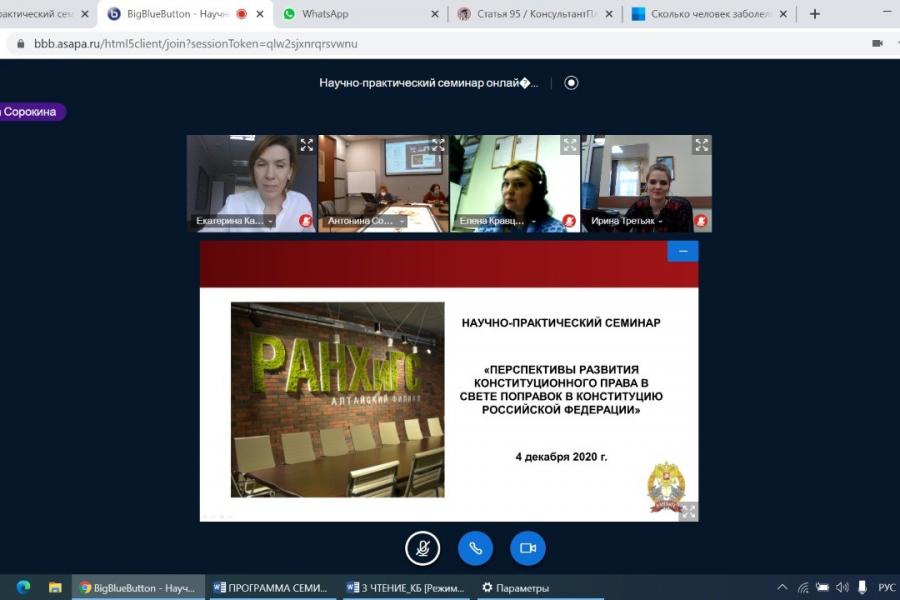This screenshot has width=900, height=600.
Task: Click the battery icon in system tray
Action: [823, 587]
